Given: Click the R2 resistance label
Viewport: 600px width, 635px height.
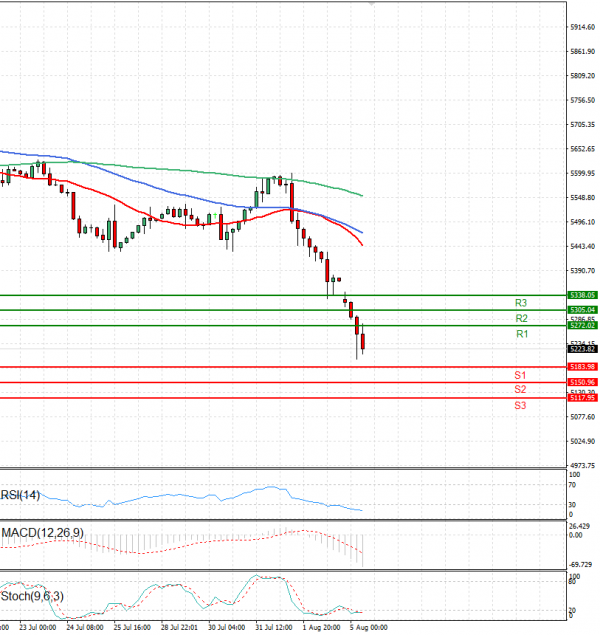Looking at the screenshot, I should tap(521, 319).
